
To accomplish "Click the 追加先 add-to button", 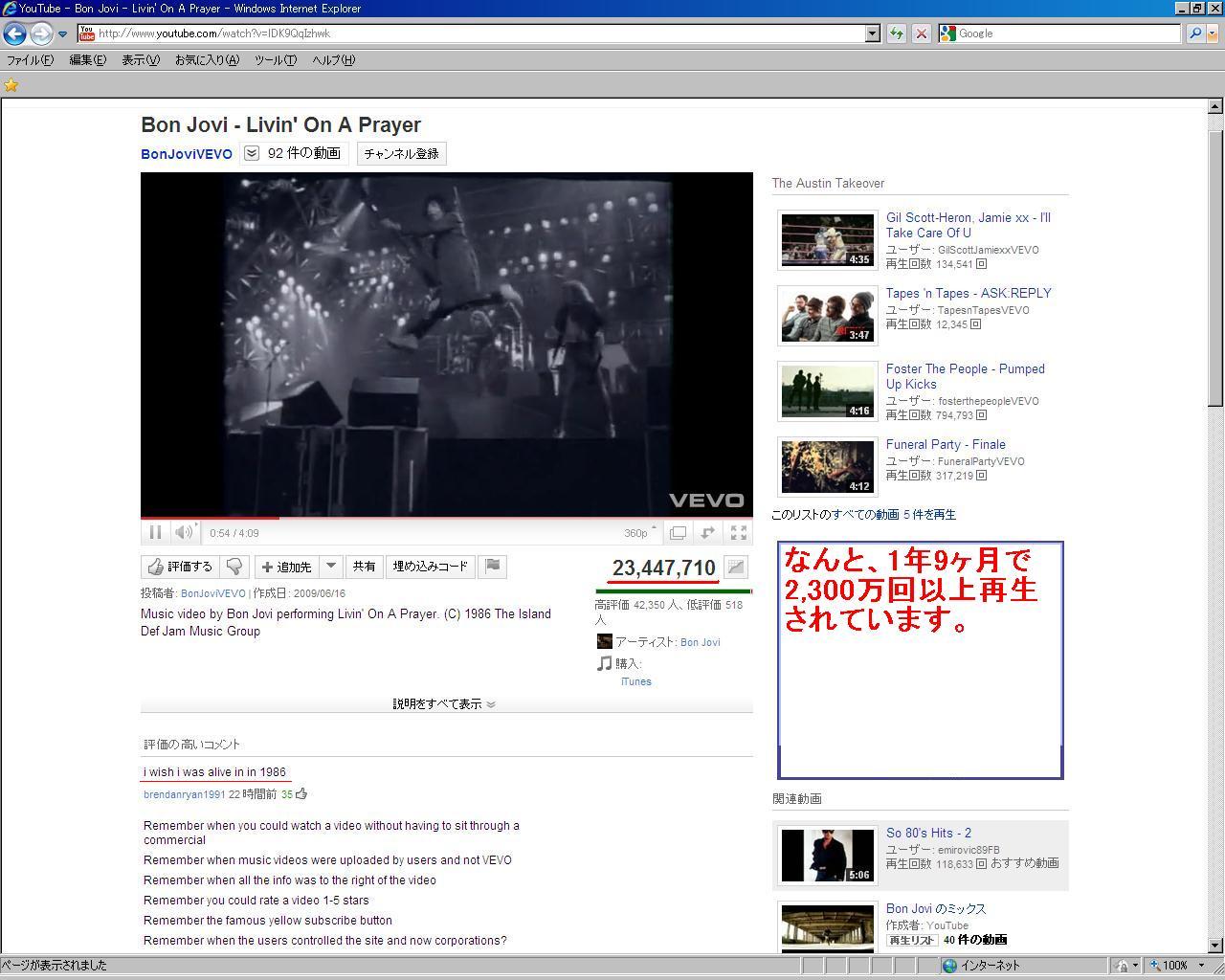I will pyautogui.click(x=287, y=567).
